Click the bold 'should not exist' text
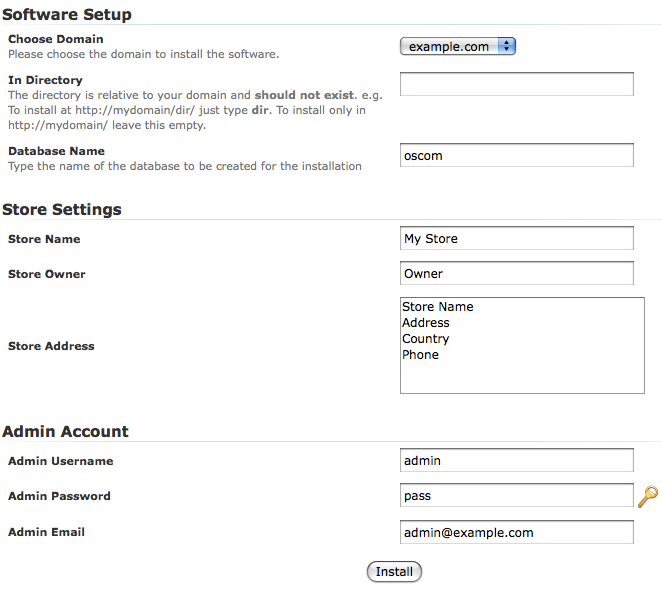Image resolution: width=662 pixels, height=598 pixels. [304, 95]
